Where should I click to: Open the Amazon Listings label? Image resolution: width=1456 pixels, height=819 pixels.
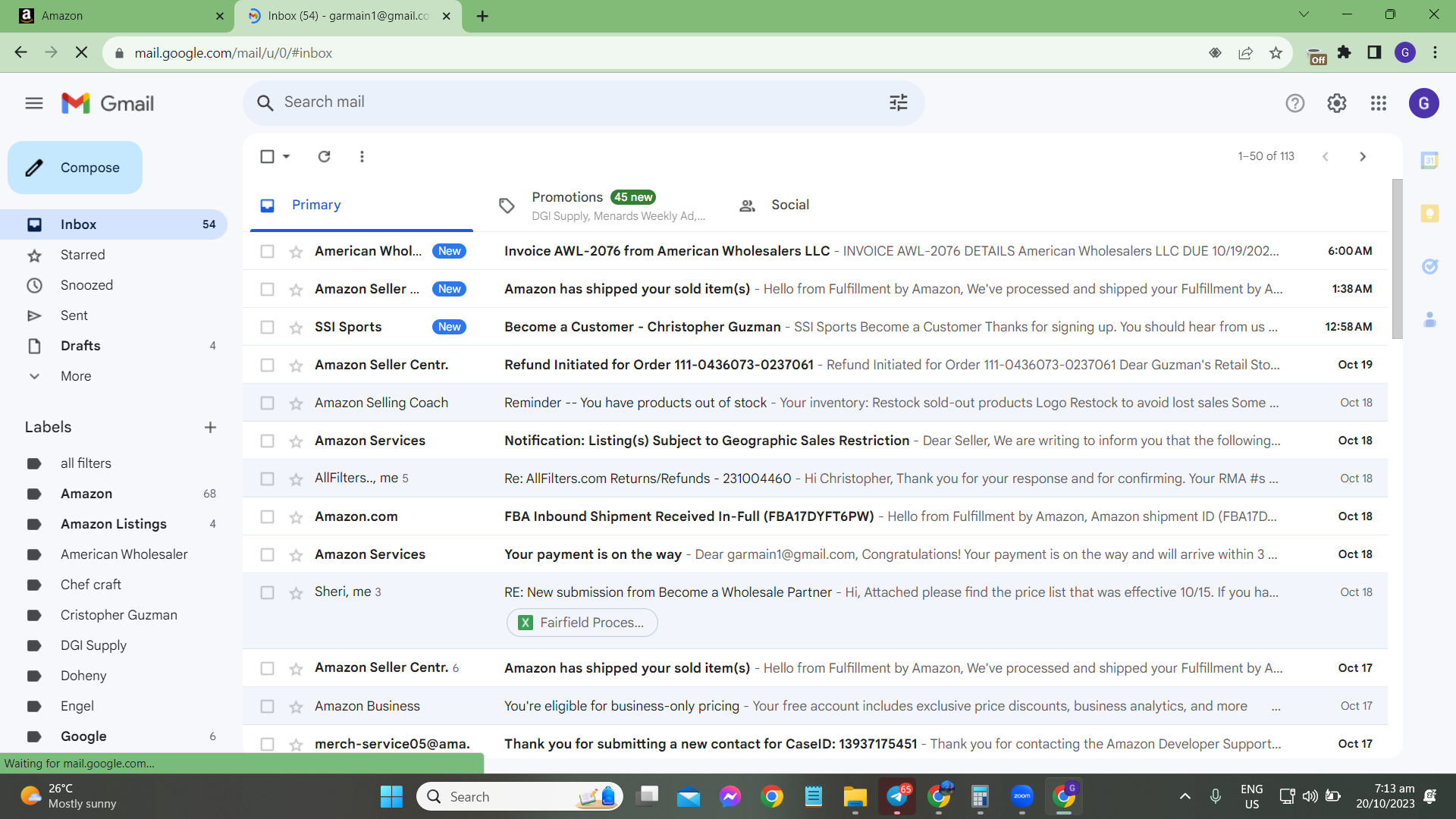[114, 524]
